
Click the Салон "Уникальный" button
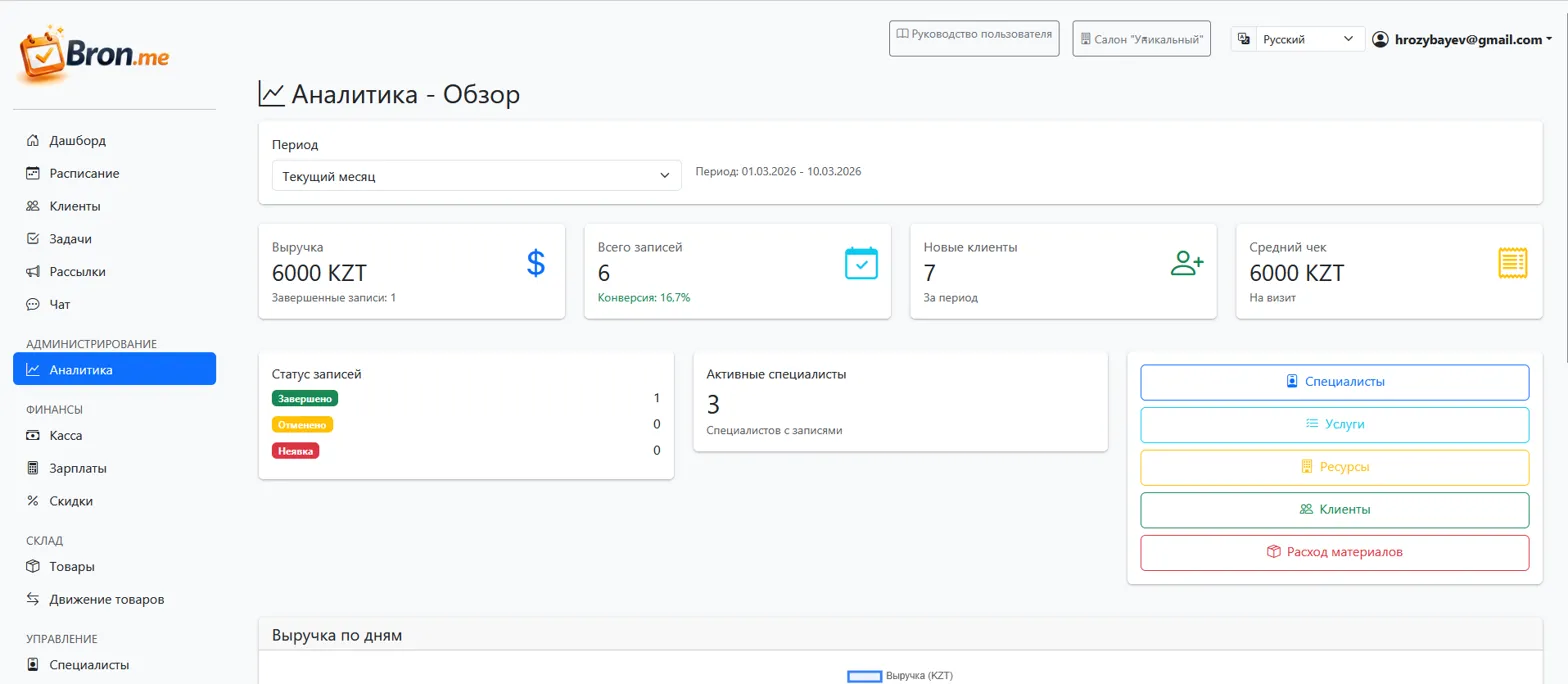tap(1141, 40)
